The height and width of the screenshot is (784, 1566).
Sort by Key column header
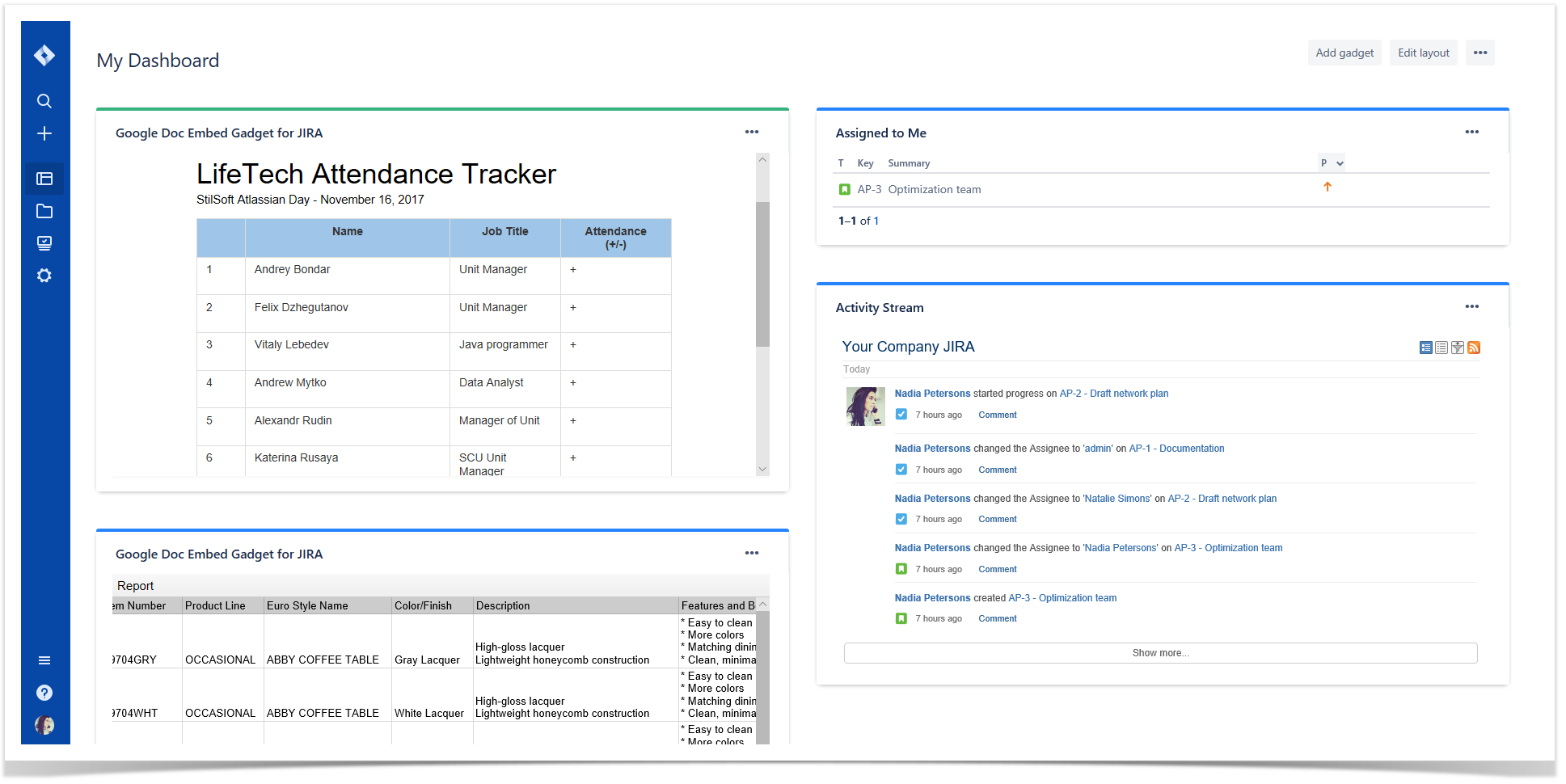(865, 163)
